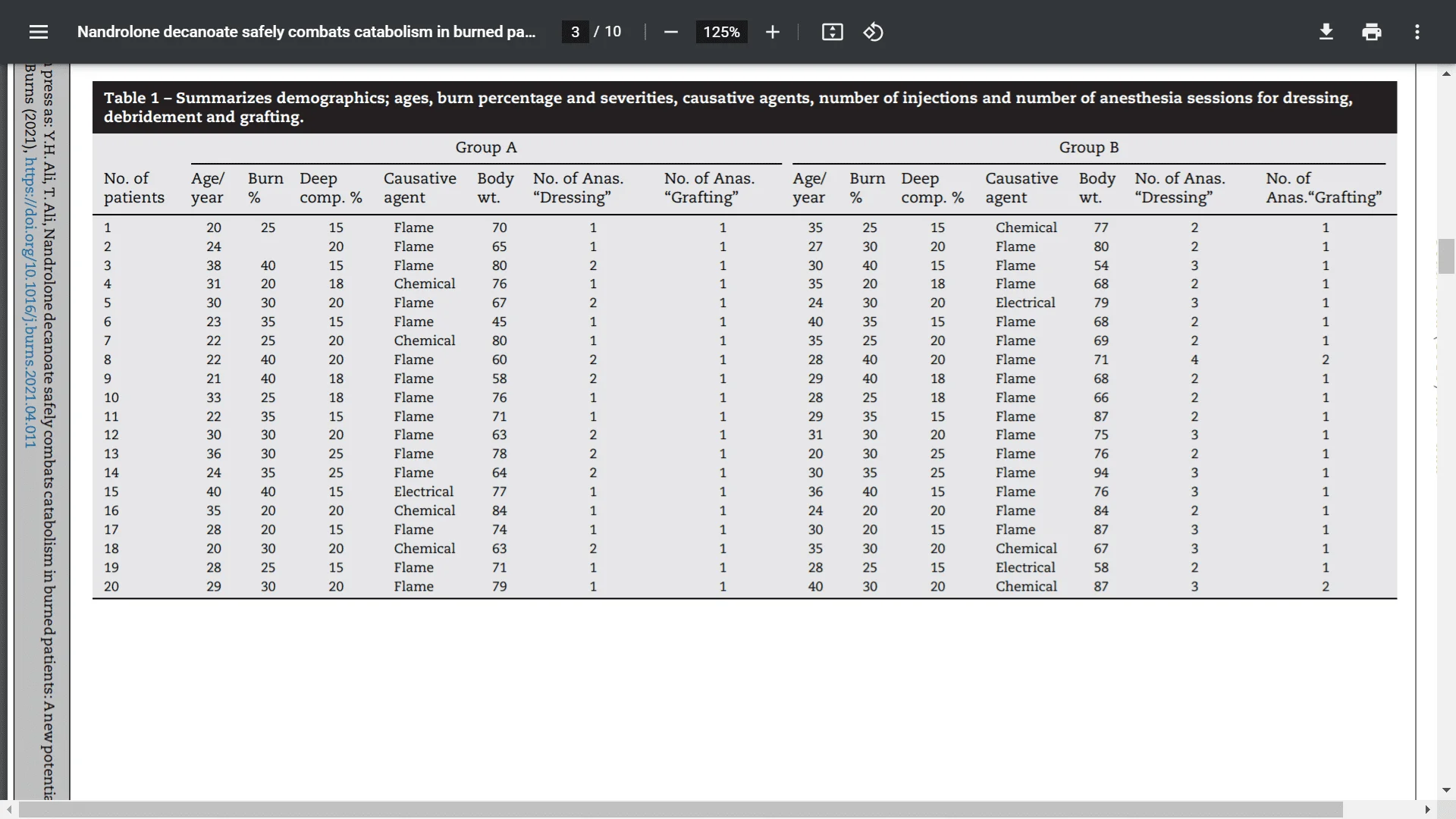Click the scroll down arrow
This screenshot has height=819, width=1456.
coord(1445,790)
